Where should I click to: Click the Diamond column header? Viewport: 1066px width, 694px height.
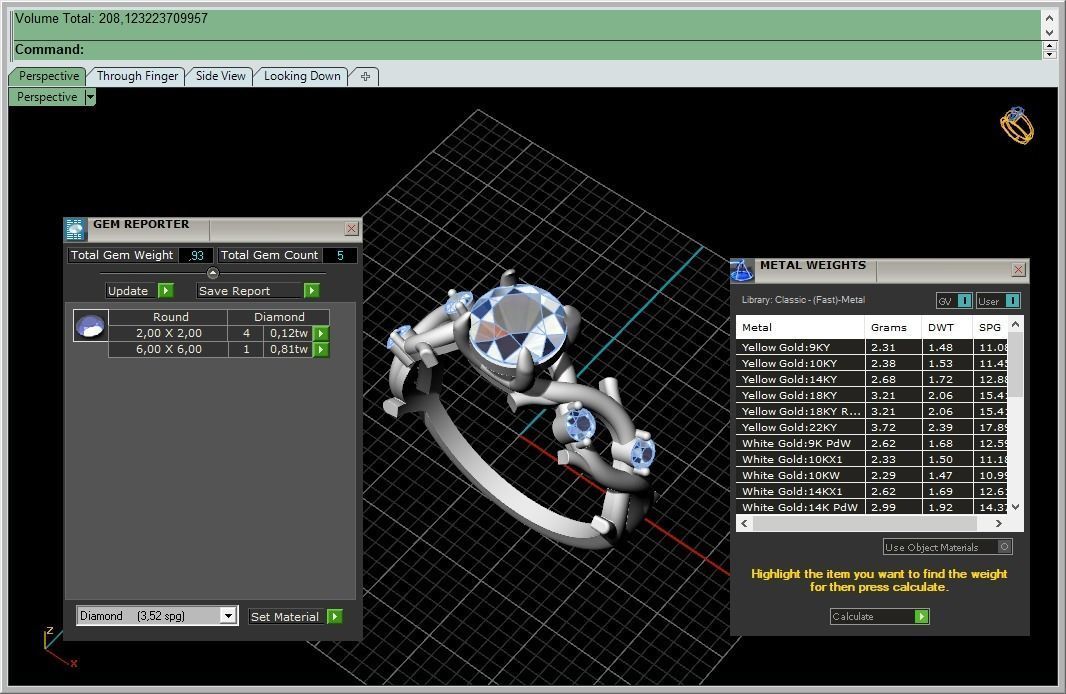point(279,317)
